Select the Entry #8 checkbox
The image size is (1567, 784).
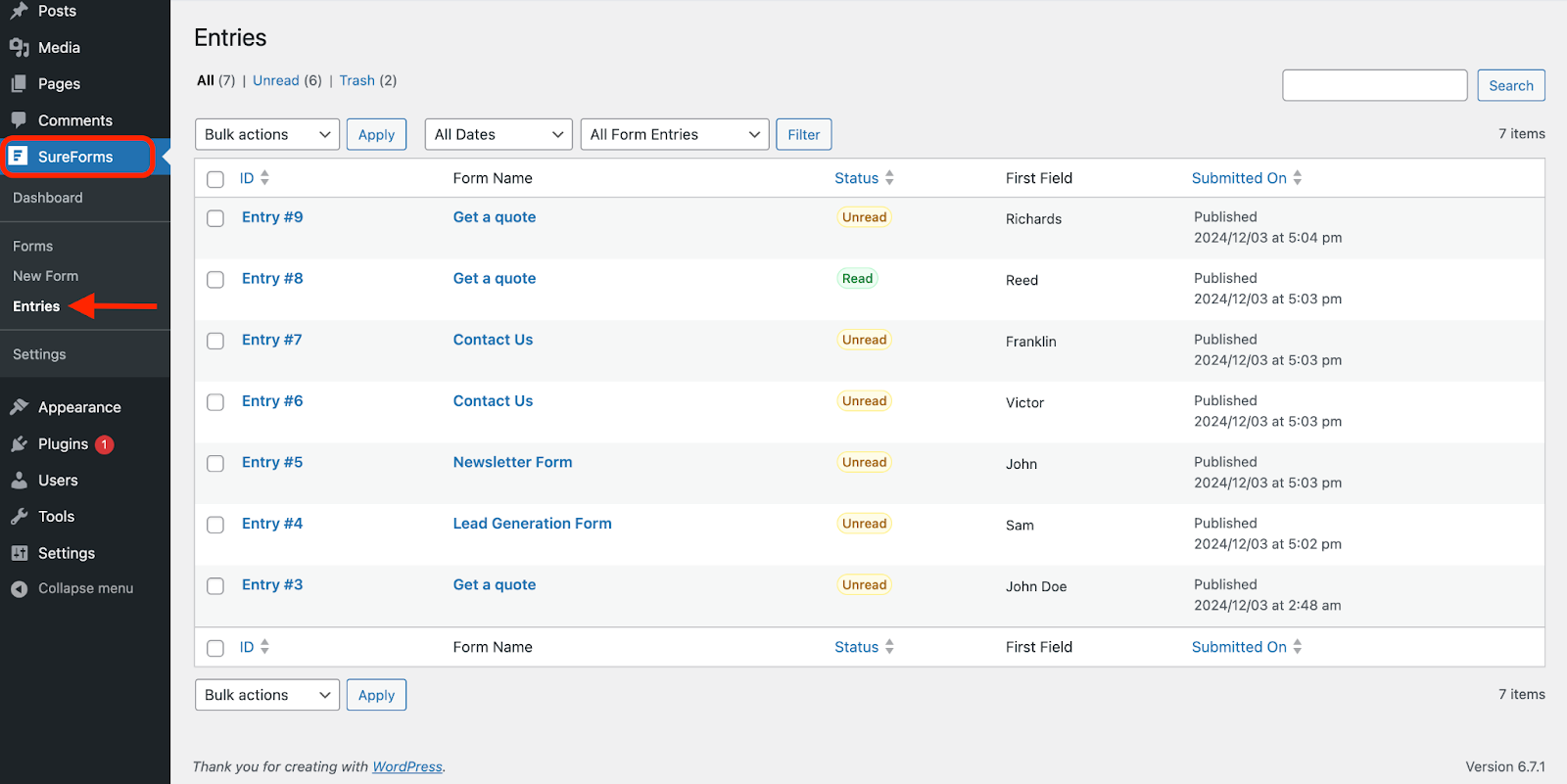(x=215, y=280)
